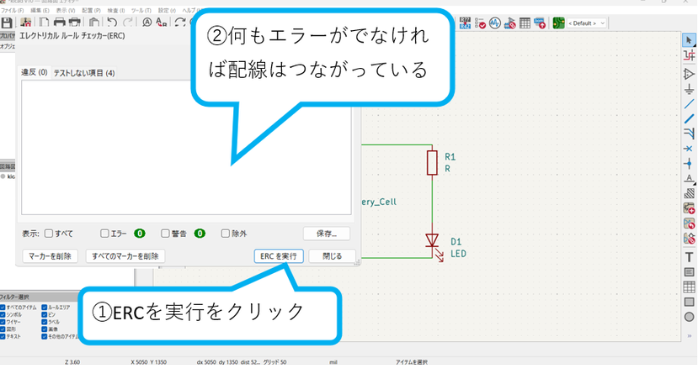The width and height of the screenshot is (698, 365).
Task: Open the 編集 menu
Action: click(x=40, y=10)
